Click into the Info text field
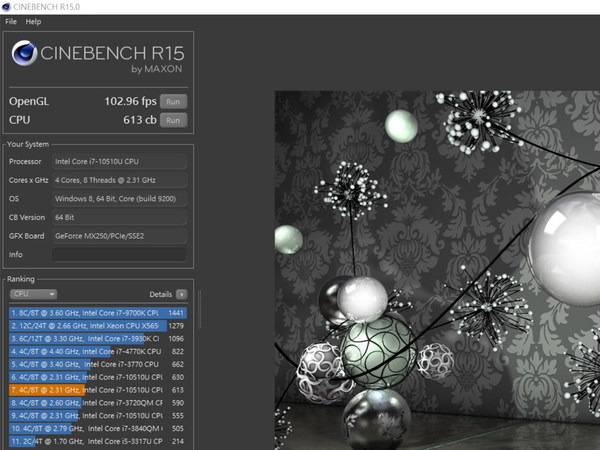The height and width of the screenshot is (450, 600). pos(118,255)
